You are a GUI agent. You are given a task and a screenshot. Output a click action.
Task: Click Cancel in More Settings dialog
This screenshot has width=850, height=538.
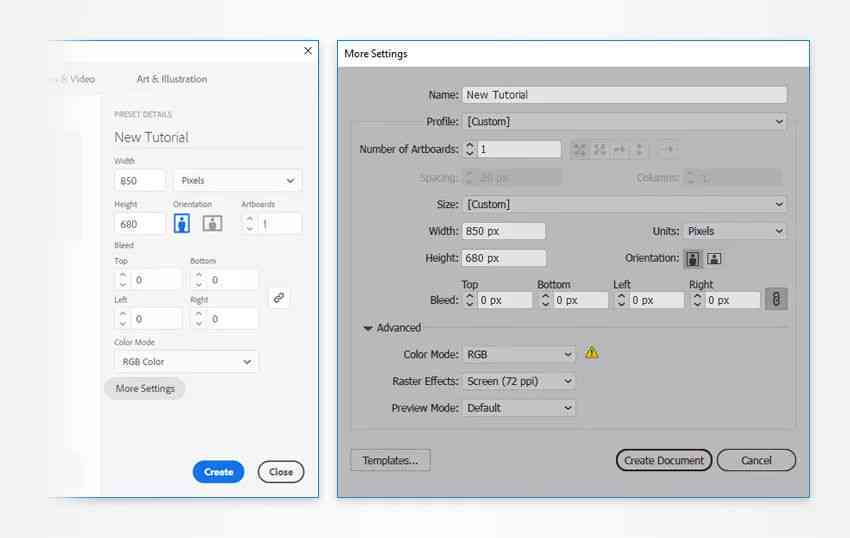pyautogui.click(x=756, y=460)
